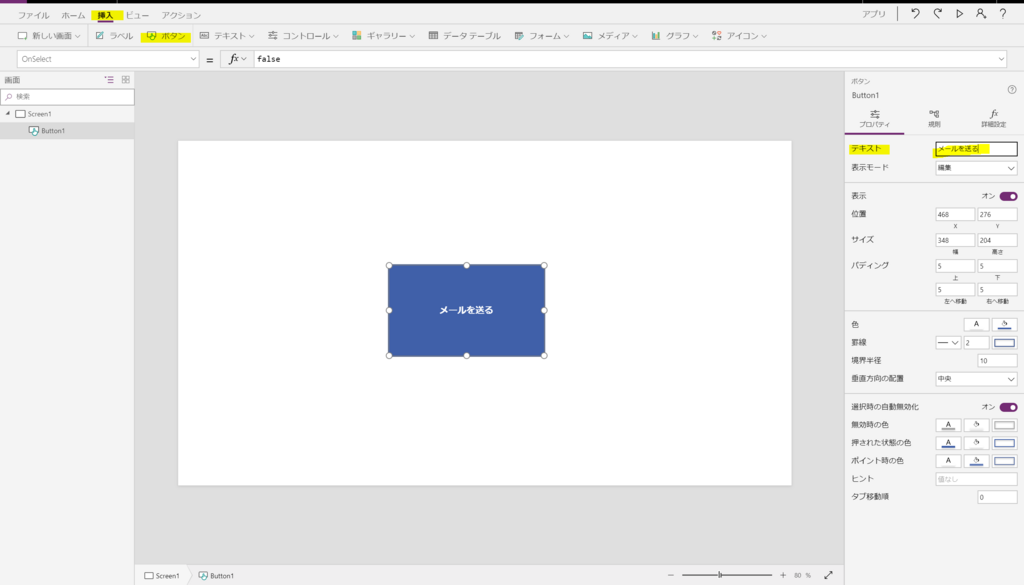Expand the formula bar chevron at right
Screen dimensions: 1024x585
[1001, 59]
